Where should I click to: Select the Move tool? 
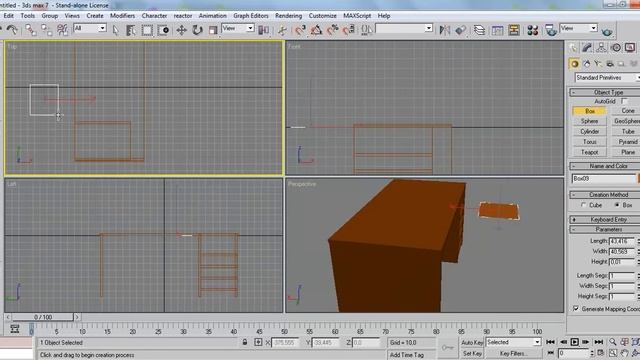182,30
